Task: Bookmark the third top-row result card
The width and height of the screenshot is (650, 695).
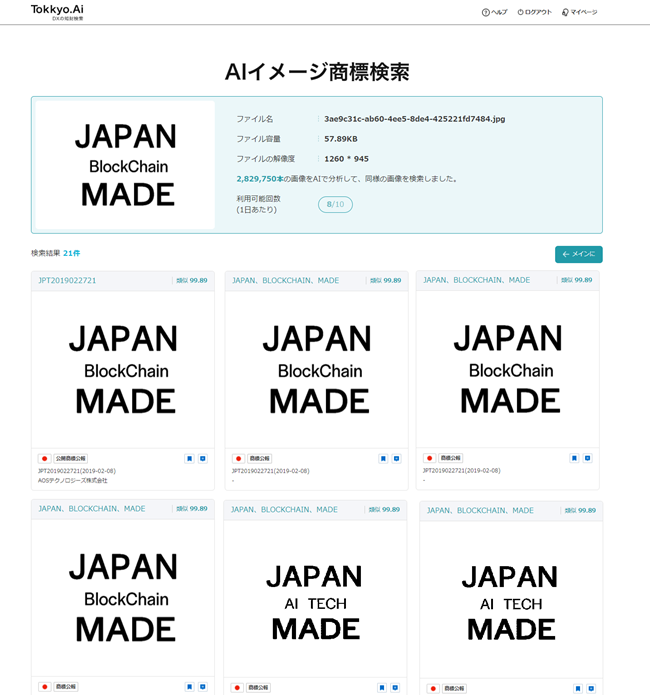Action: [574, 458]
